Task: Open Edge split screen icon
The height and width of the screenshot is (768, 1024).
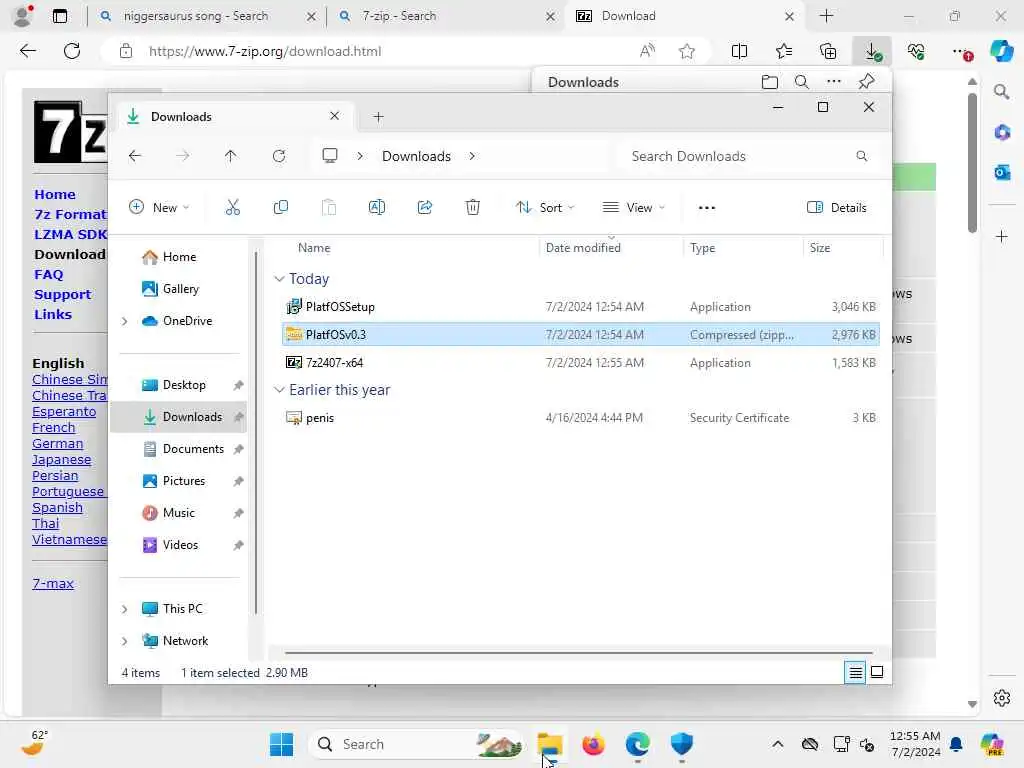Action: click(739, 51)
